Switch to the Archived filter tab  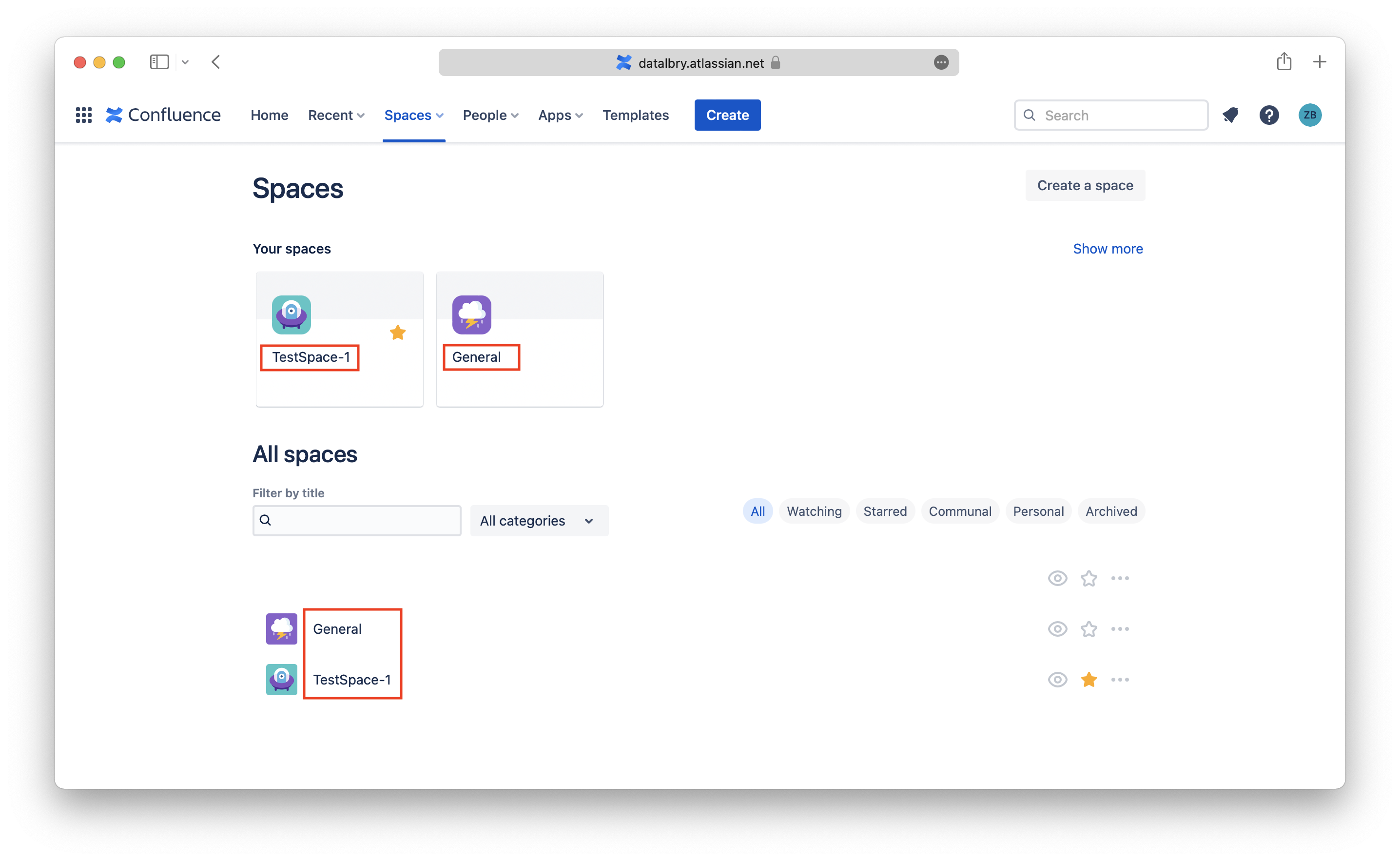point(1111,511)
